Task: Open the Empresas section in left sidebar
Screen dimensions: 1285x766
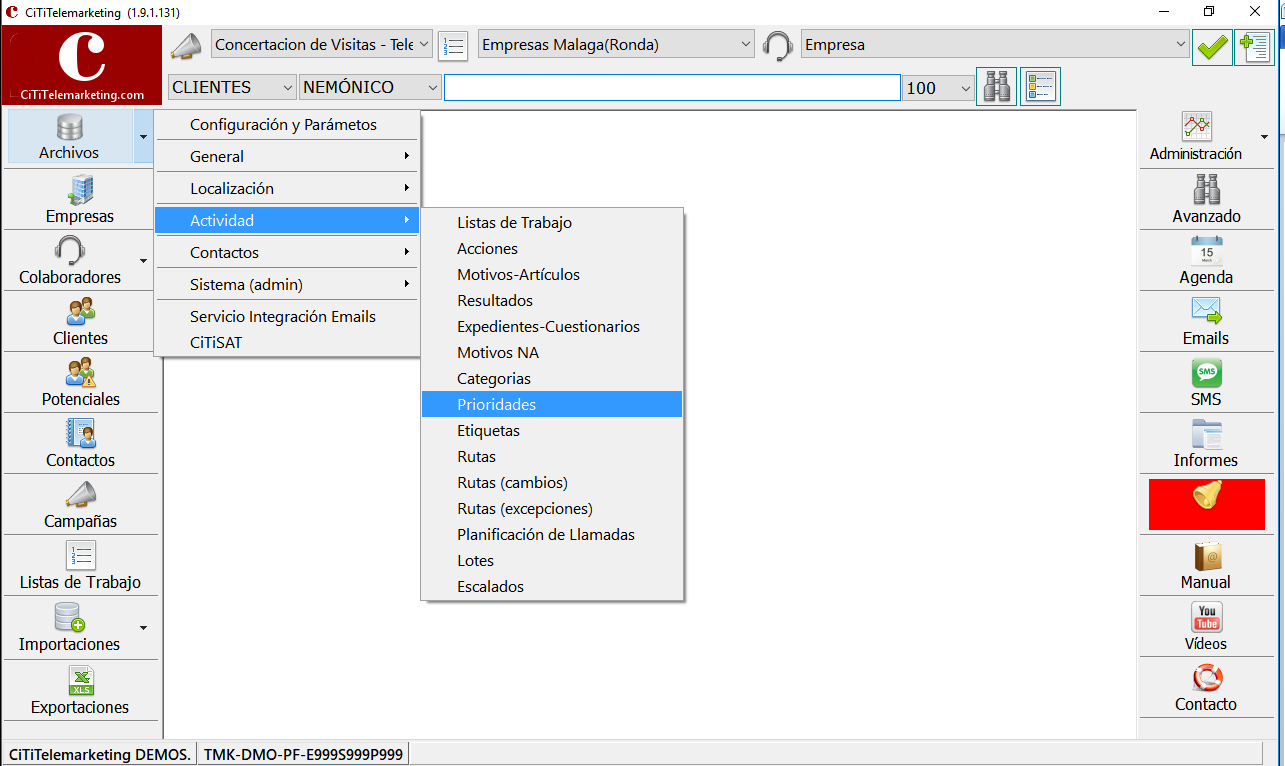Action: pyautogui.click(x=80, y=199)
